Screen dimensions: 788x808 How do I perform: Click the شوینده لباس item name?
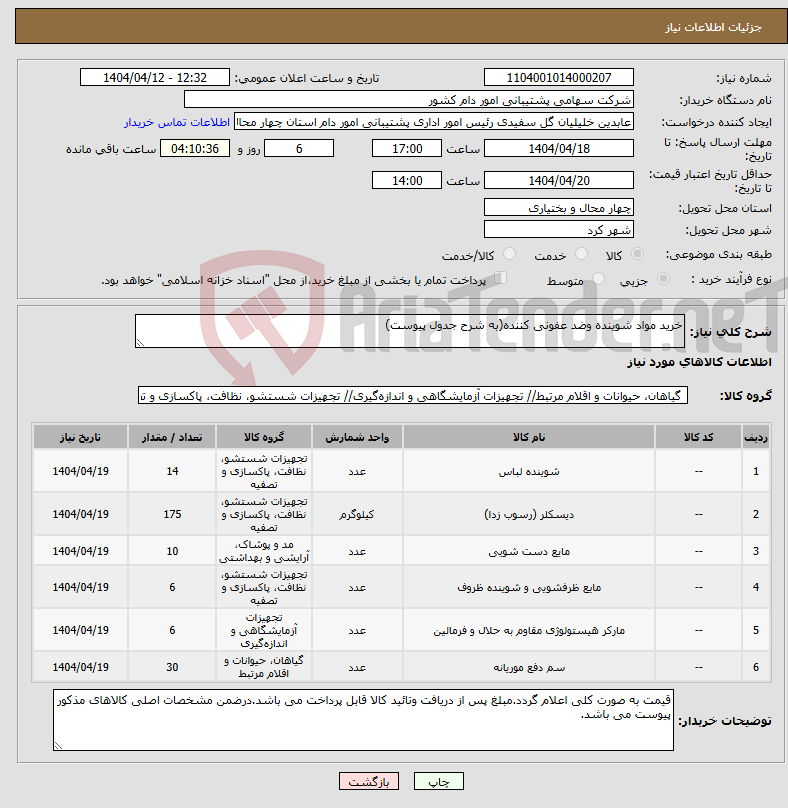tap(529, 472)
